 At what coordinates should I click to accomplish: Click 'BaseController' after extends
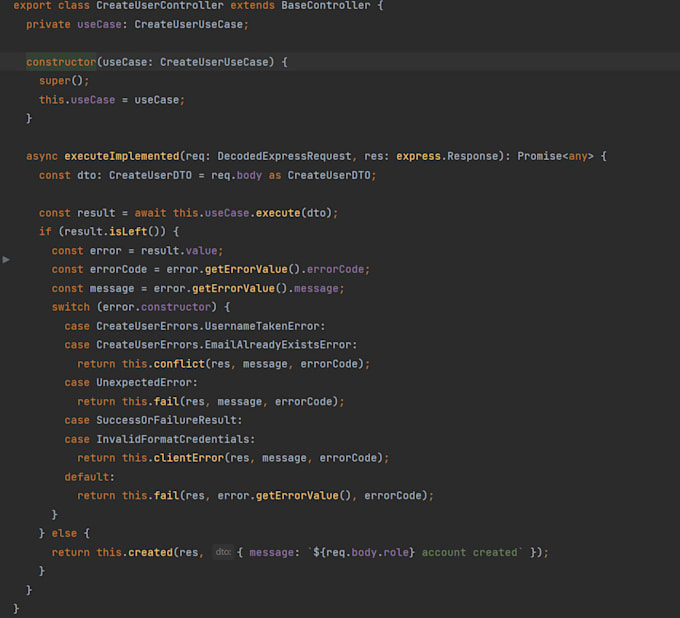pos(326,6)
